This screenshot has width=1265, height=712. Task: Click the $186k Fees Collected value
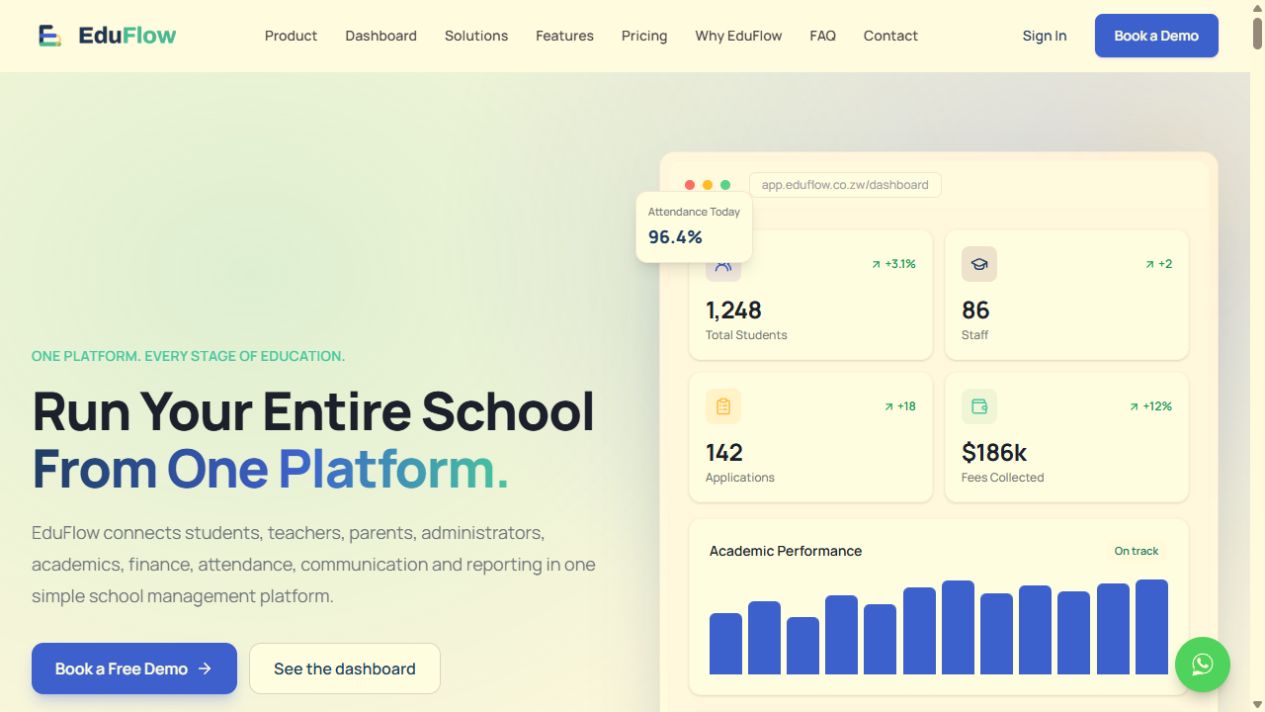pos(994,452)
